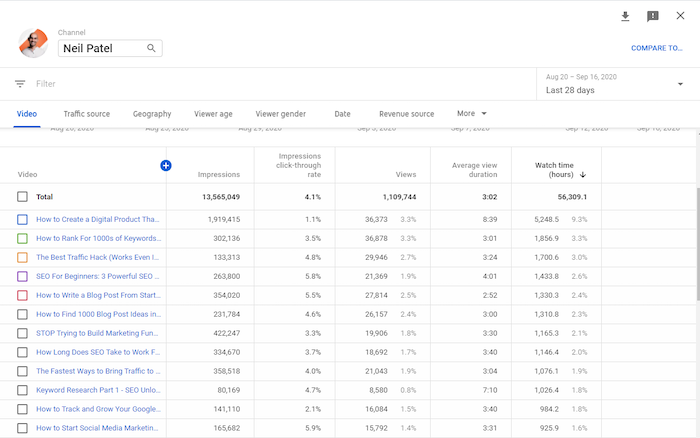Image resolution: width=700 pixels, height=438 pixels.
Task: Open video How Long Does SEO Take to Work
Action: pyautogui.click(x=98, y=352)
